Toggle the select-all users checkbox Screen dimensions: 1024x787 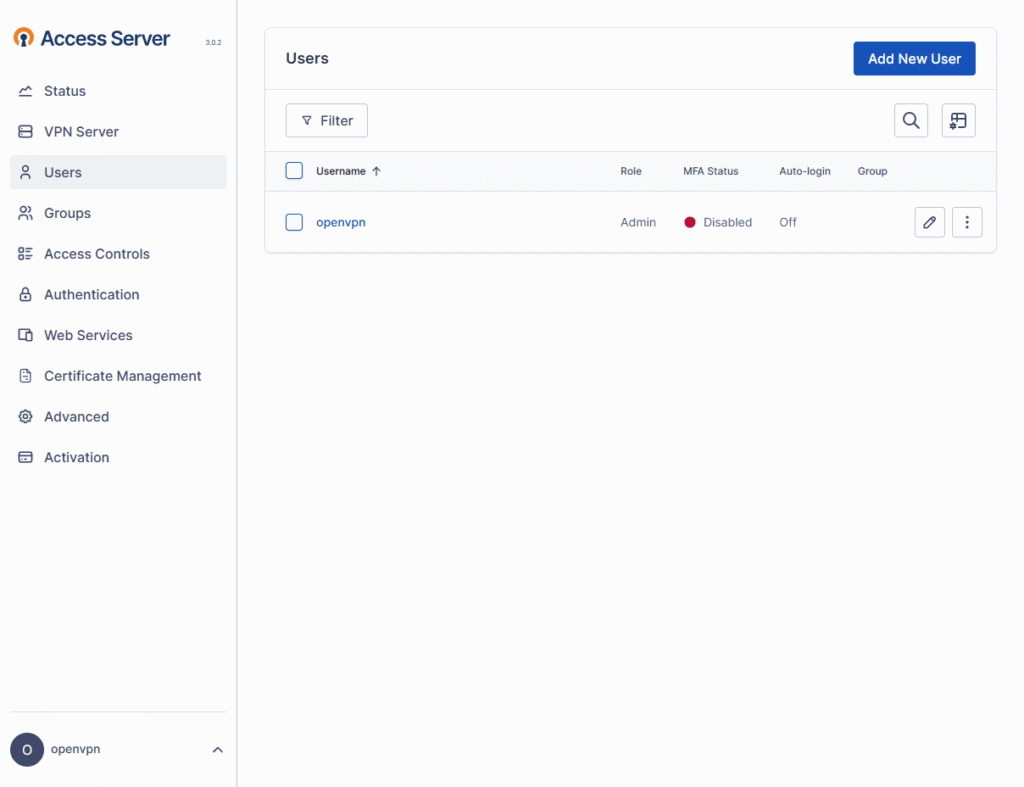tap(294, 171)
